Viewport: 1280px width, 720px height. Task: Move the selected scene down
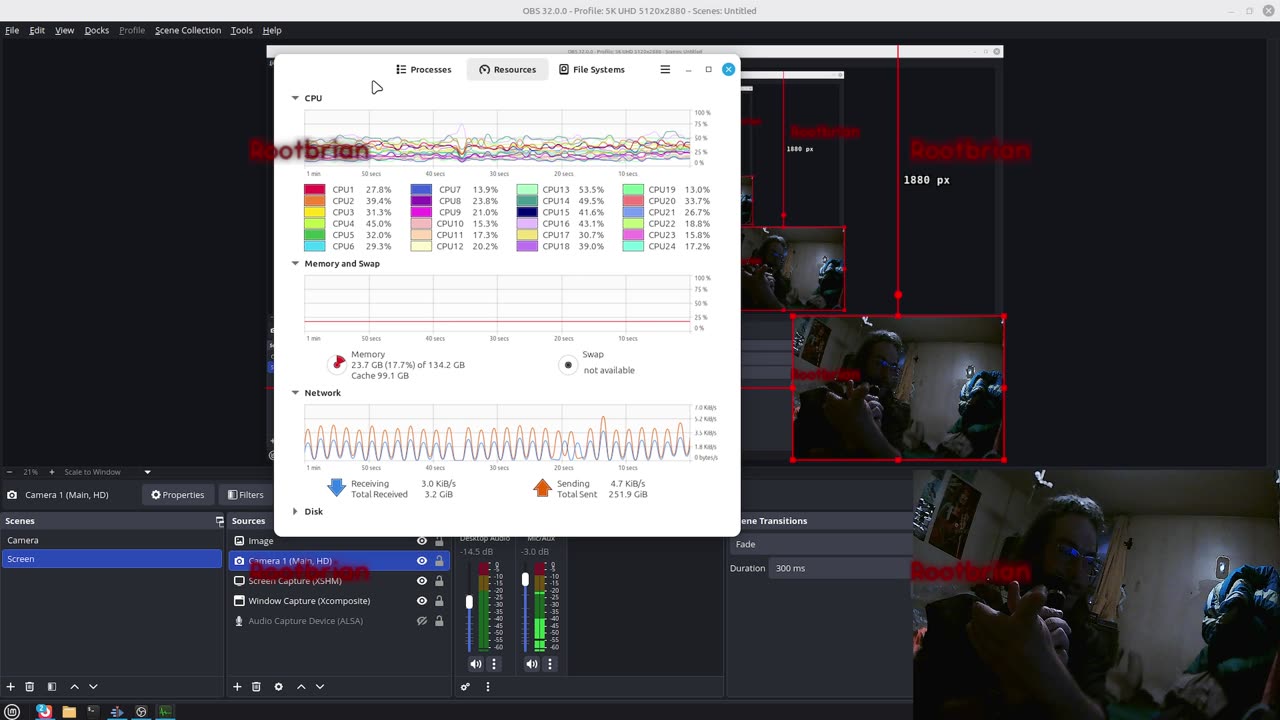coord(93,687)
